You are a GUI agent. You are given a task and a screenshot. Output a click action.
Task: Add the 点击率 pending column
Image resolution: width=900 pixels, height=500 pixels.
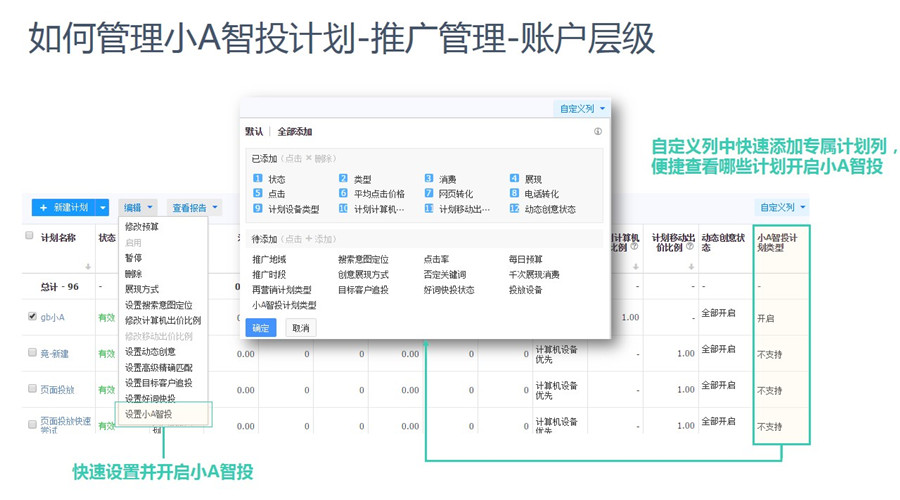point(436,259)
